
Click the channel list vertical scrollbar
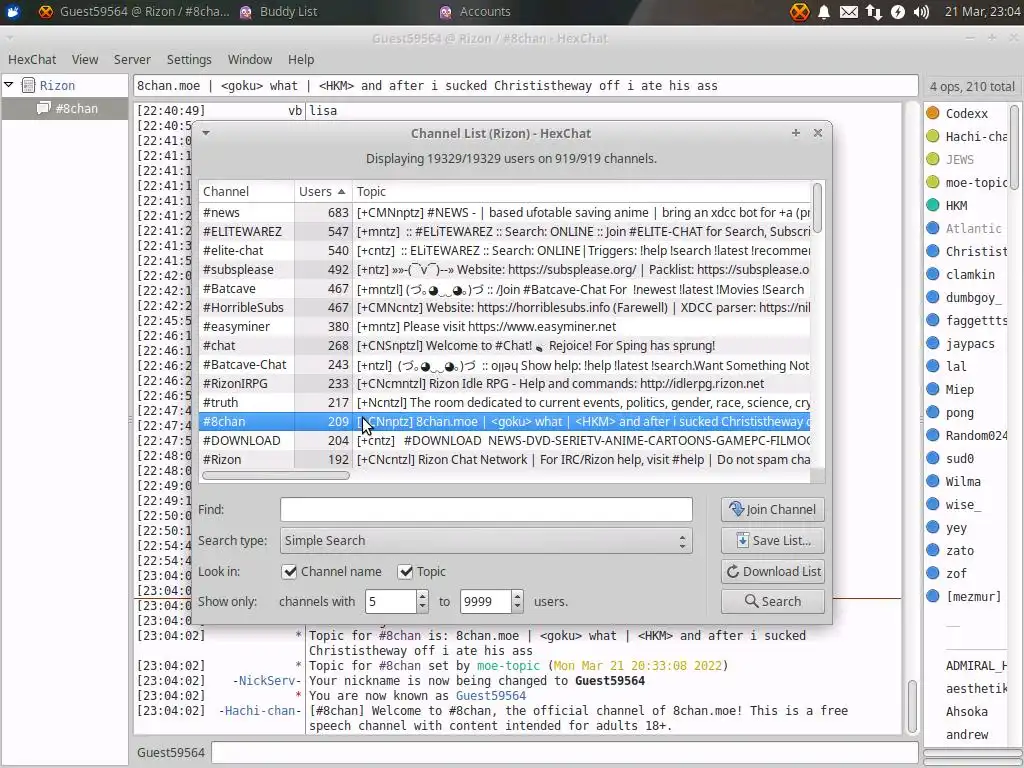coord(817,208)
